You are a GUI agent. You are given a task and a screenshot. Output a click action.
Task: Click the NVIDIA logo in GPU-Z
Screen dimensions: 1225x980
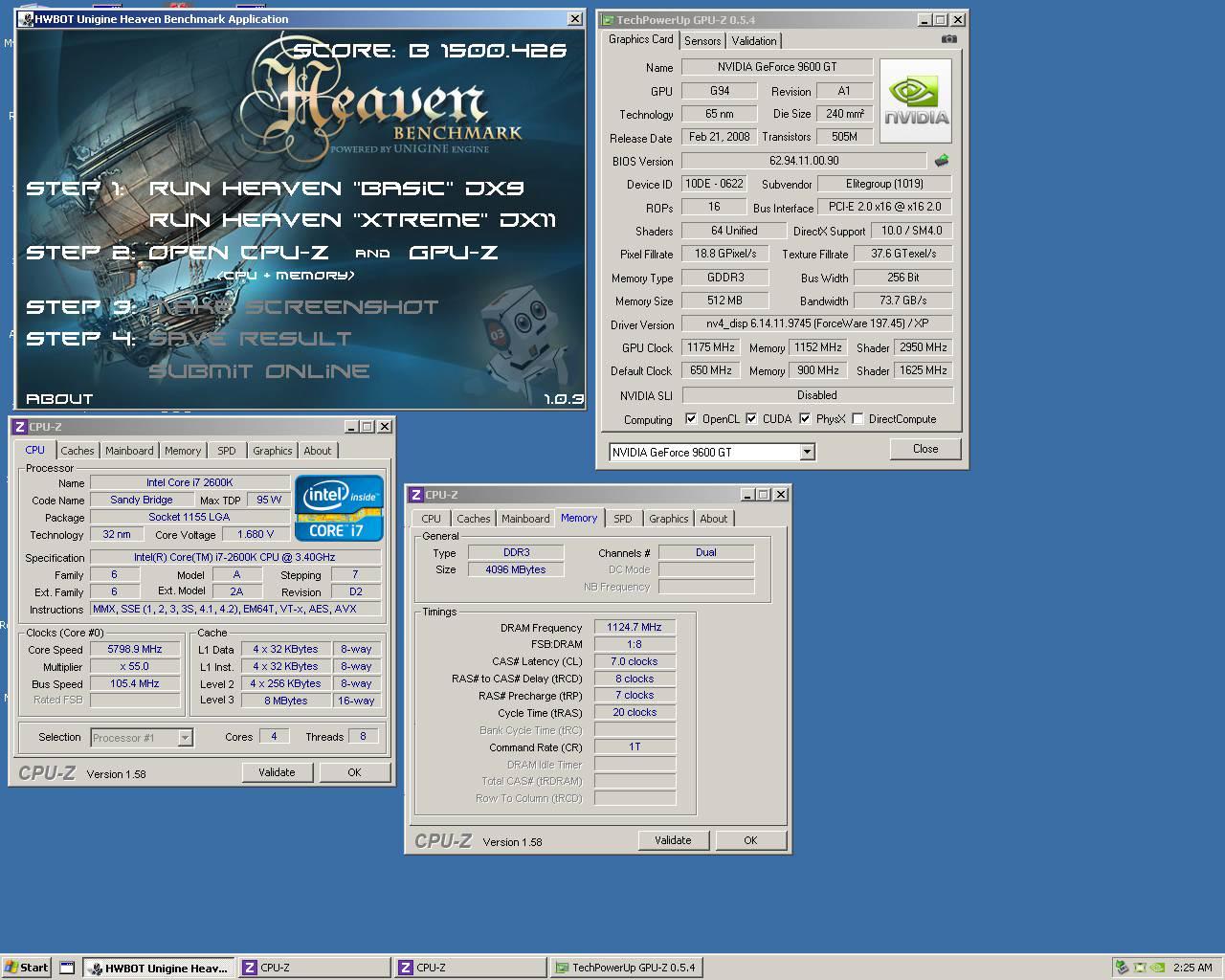(x=916, y=101)
